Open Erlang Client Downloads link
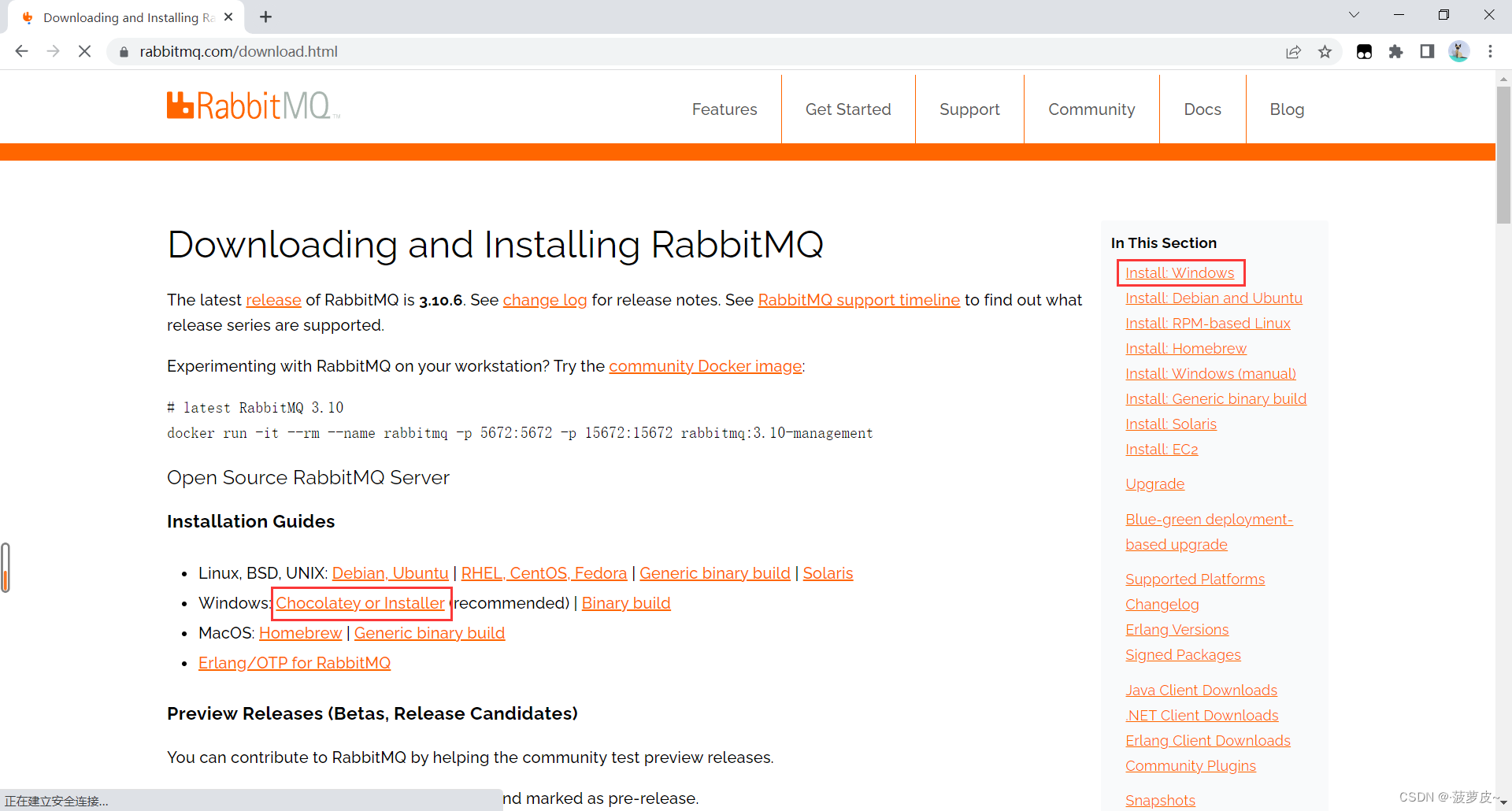This screenshot has height=811, width=1512. click(1208, 741)
